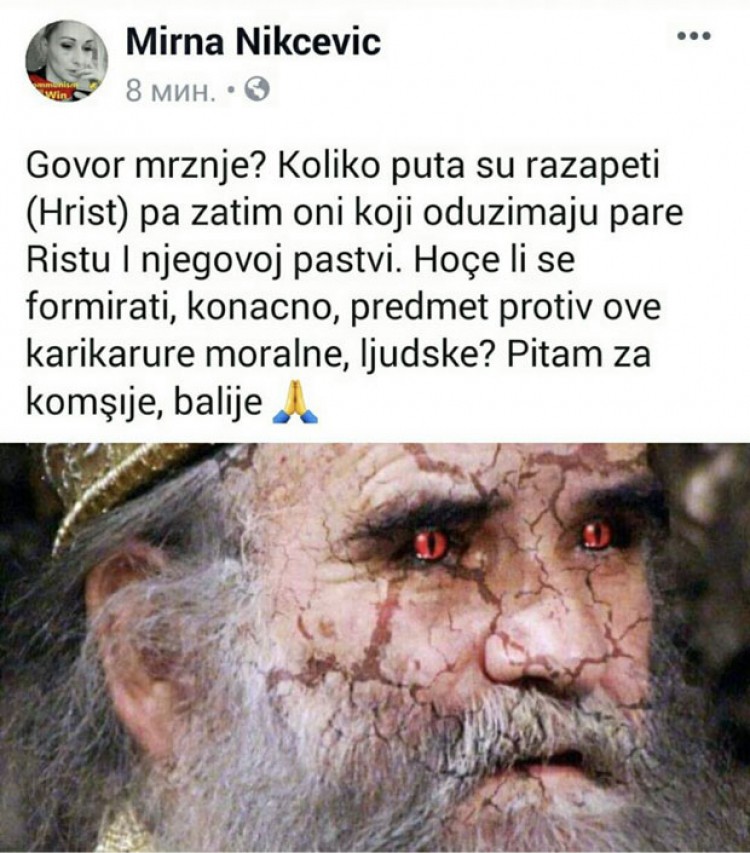Click the "Govor mrznje?" opening text
This screenshot has width=750, height=853.
[x=145, y=167]
